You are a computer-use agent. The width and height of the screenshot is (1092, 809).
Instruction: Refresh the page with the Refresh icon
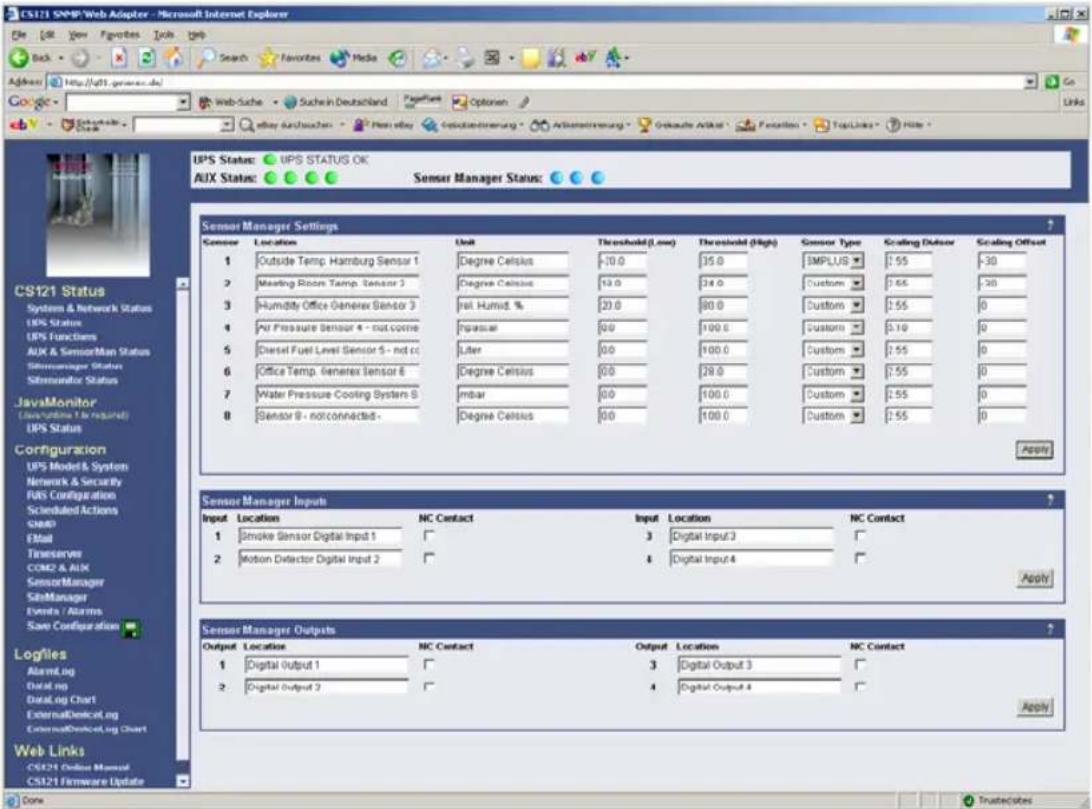146,58
